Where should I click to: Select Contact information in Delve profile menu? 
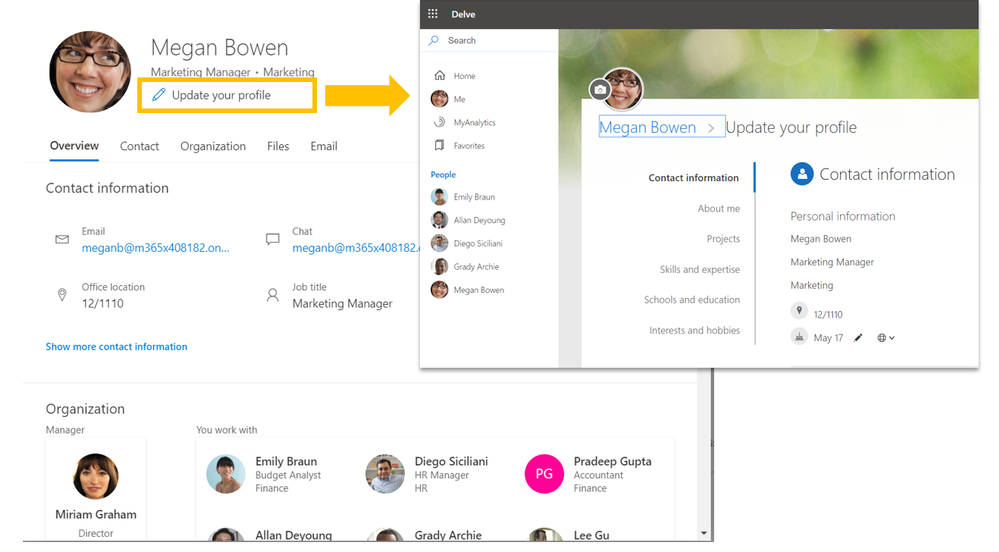(694, 178)
